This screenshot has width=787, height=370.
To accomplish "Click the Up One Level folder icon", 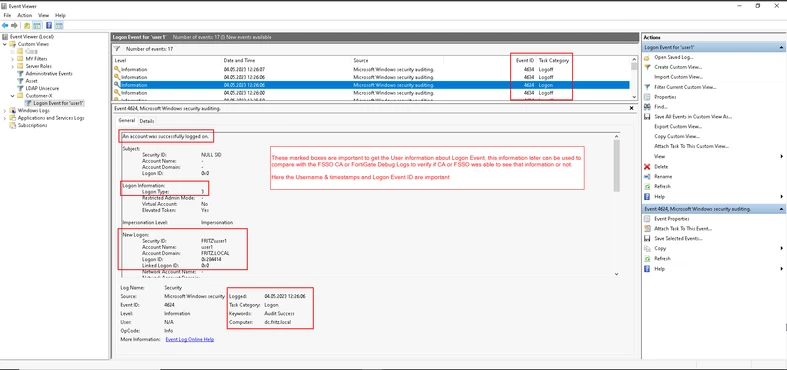I will coord(27,26).
